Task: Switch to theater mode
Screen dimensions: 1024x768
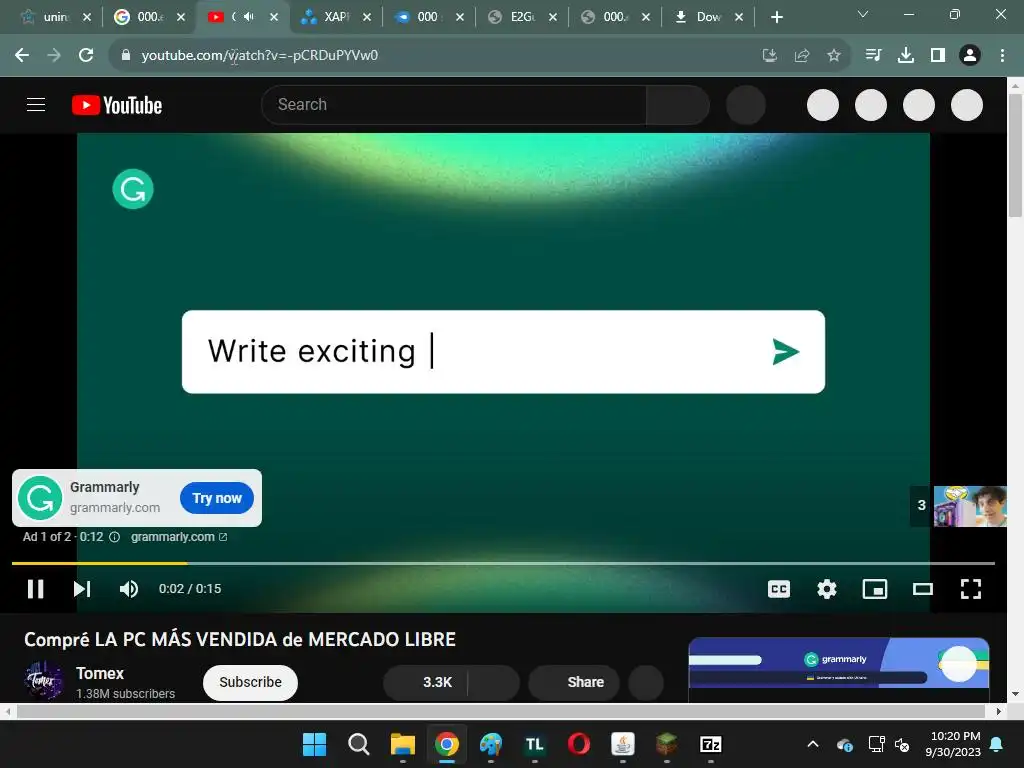Action: click(923, 589)
